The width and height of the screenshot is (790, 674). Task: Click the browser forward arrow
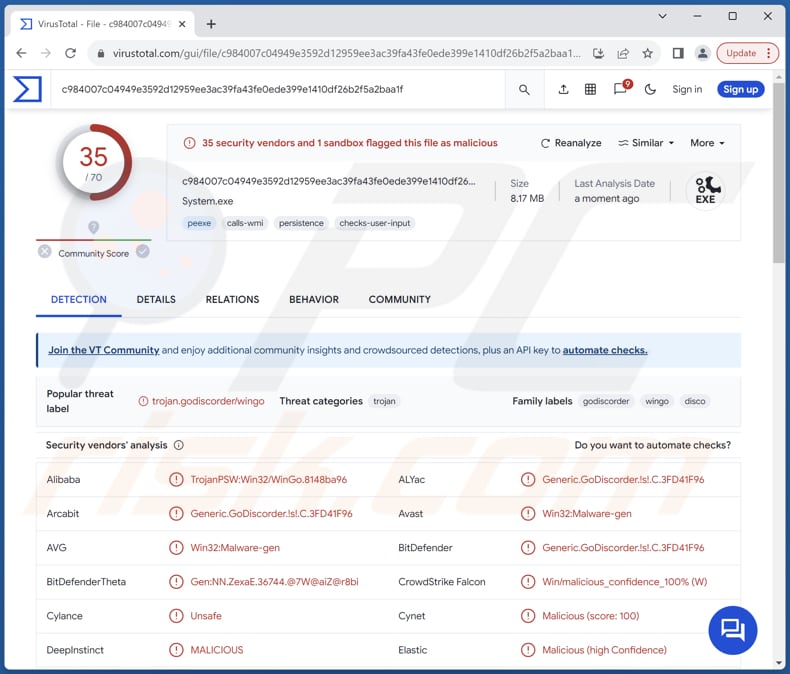coord(46,53)
